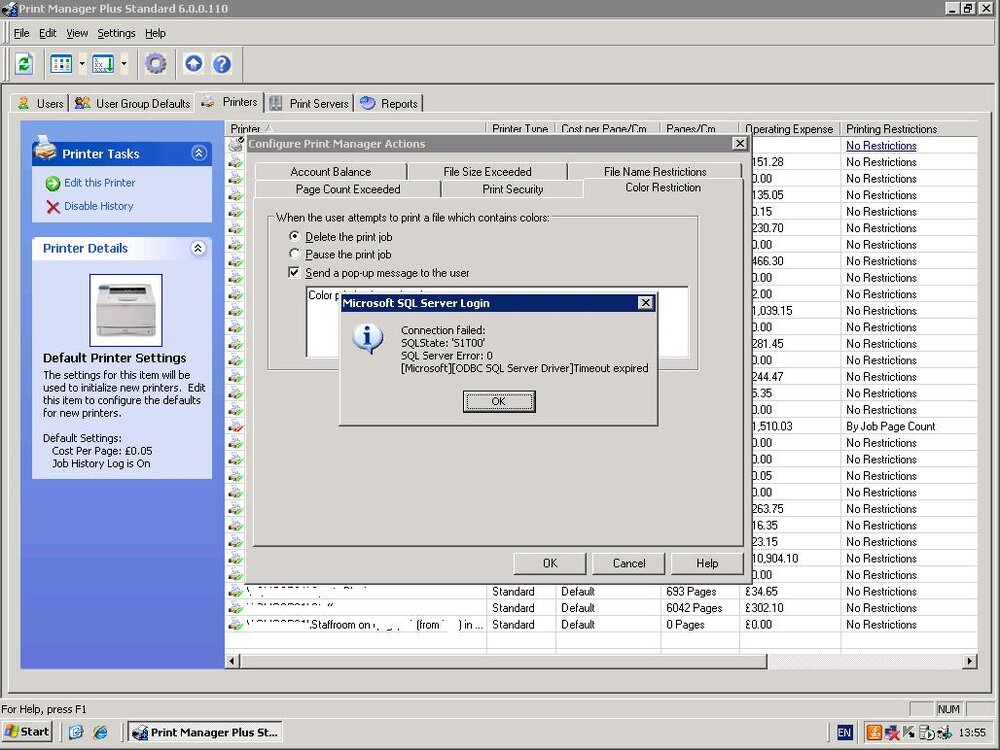This screenshot has width=1000, height=750.
Task: Click the blue info icon in SQL dialog
Action: (368, 339)
